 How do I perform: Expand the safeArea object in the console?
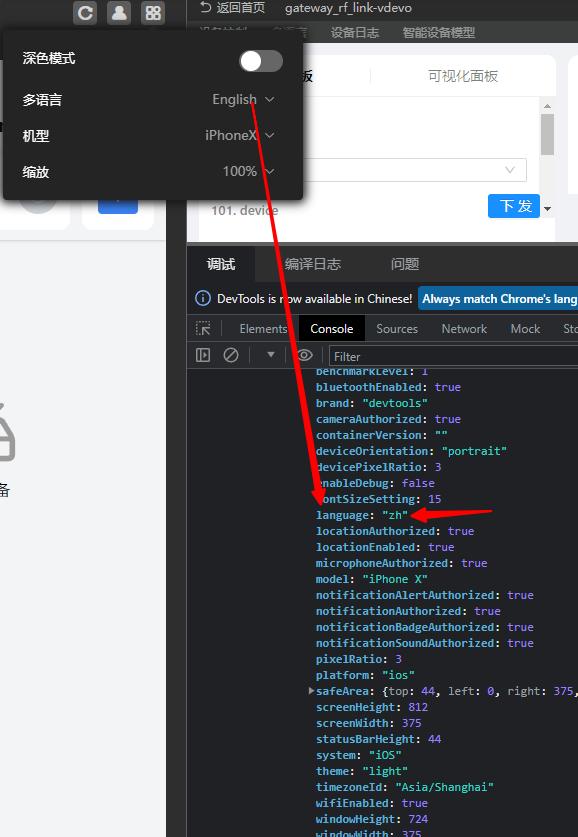click(311, 691)
